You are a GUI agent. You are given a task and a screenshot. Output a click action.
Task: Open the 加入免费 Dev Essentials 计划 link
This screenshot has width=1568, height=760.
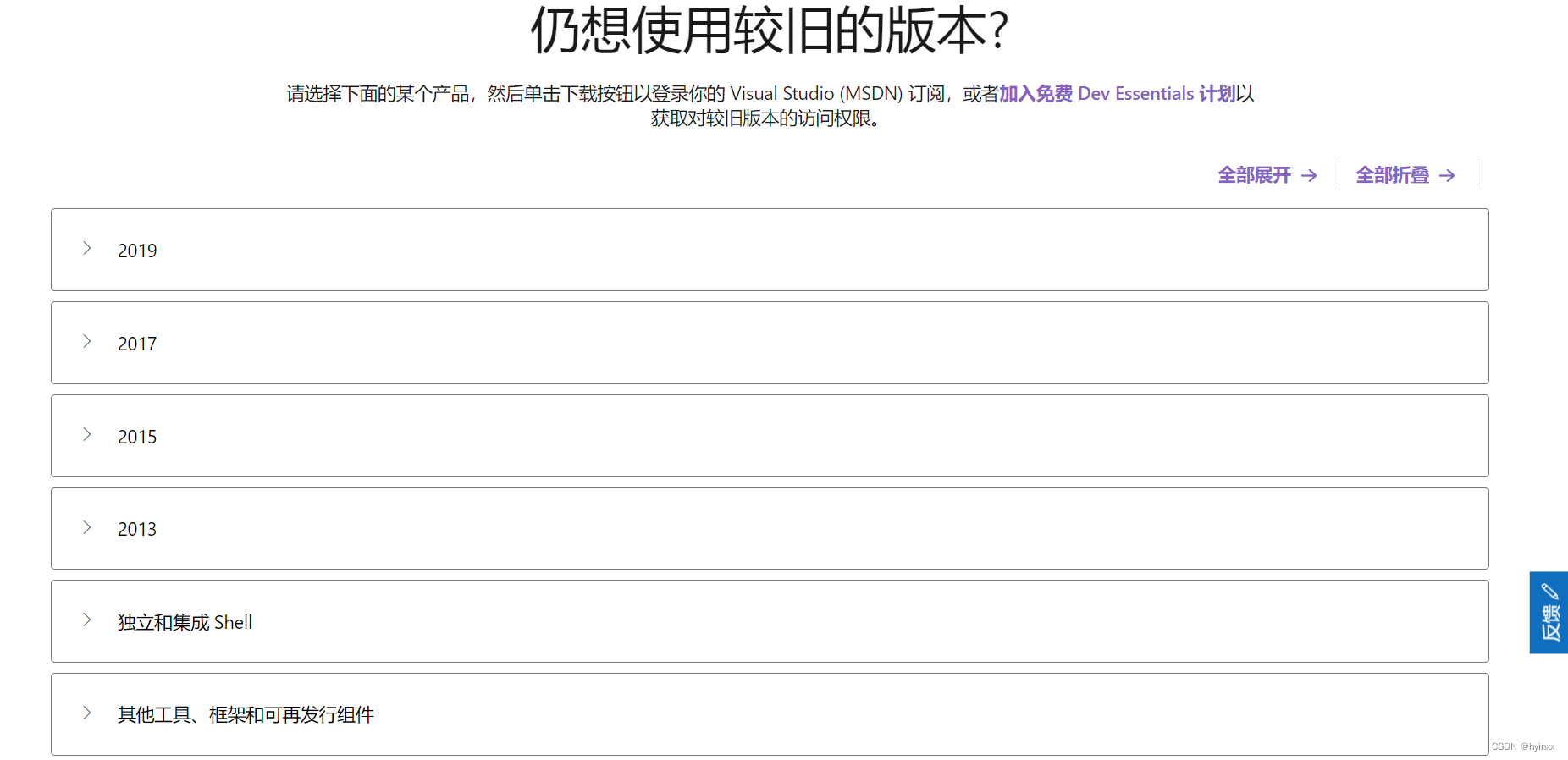1117,93
